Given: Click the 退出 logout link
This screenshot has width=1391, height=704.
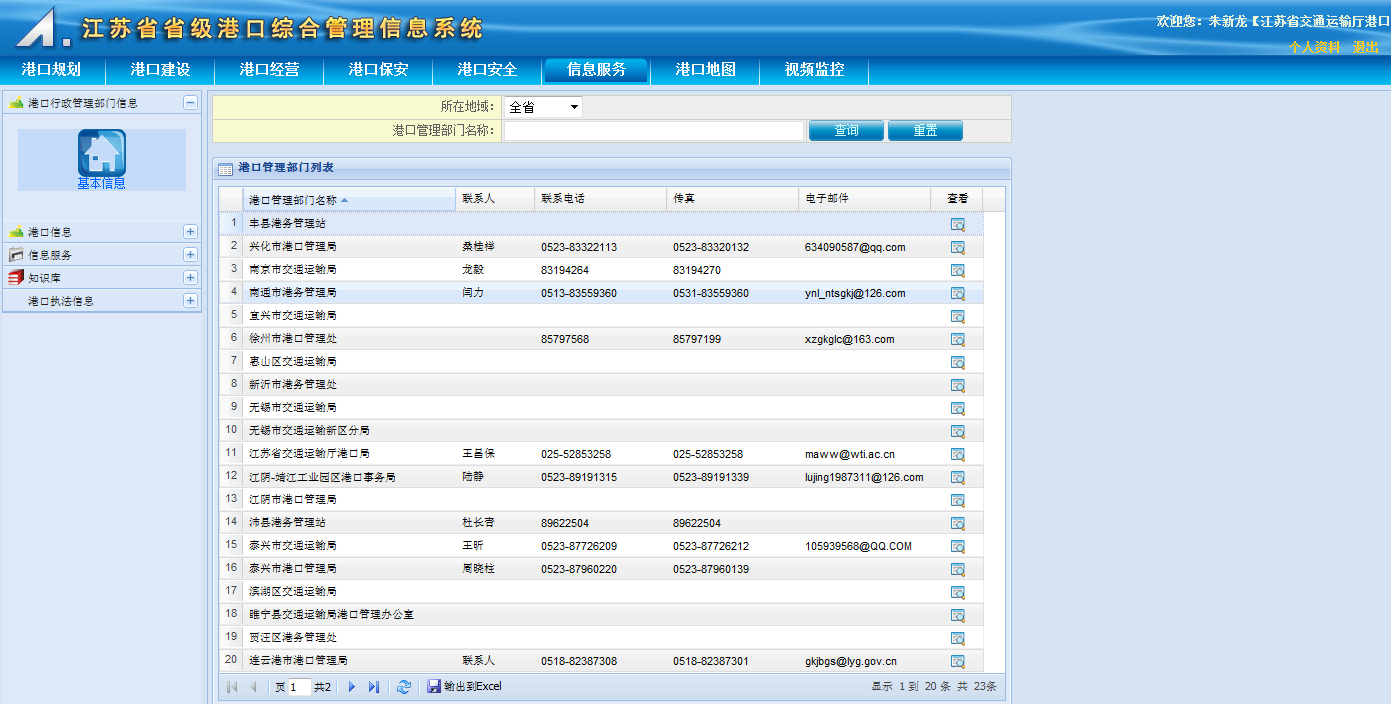Looking at the screenshot, I should click(x=1365, y=47).
